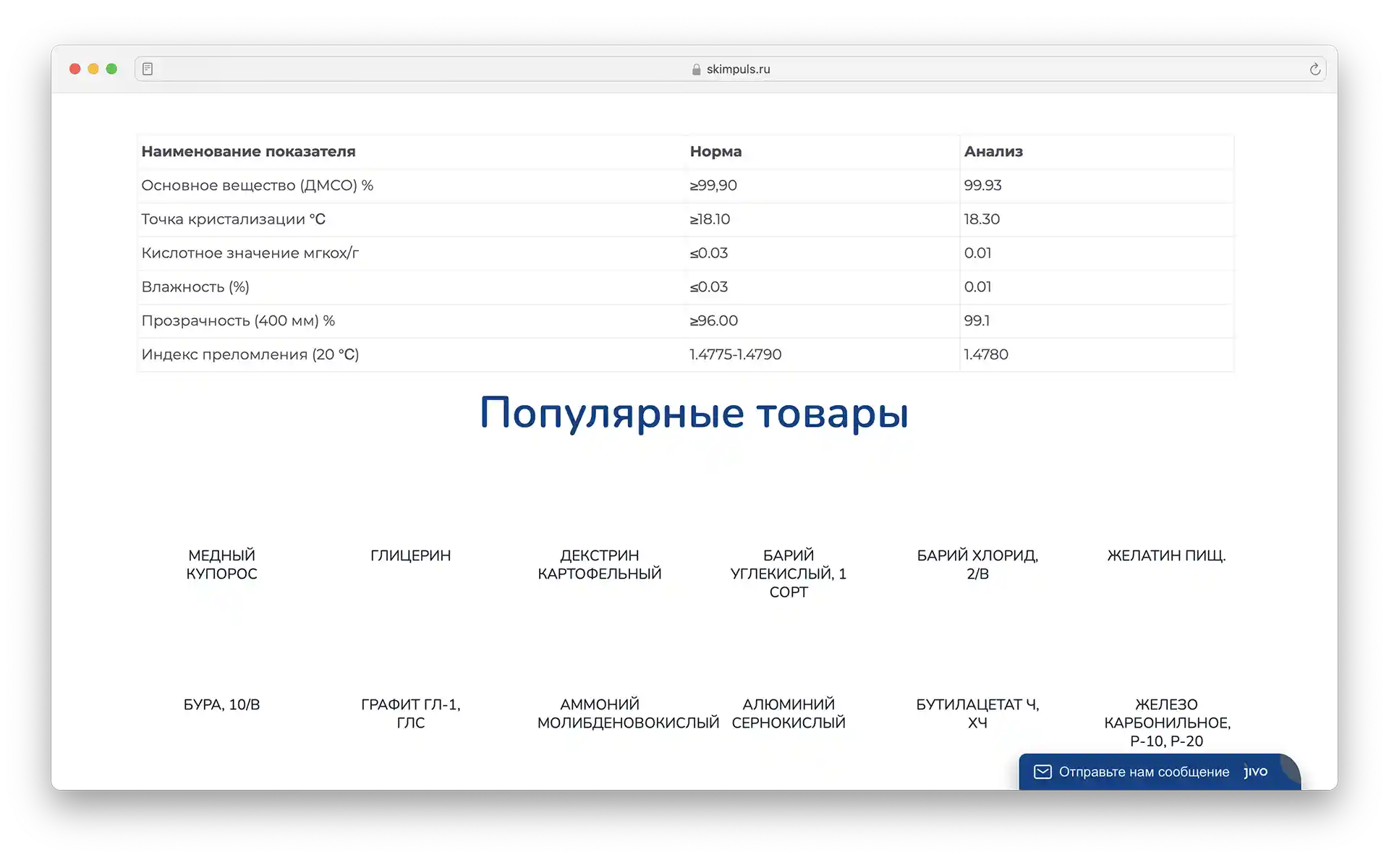The image size is (1389, 868).
Task: Open the ГЛИЦЕРИН product link
Action: [x=410, y=556]
